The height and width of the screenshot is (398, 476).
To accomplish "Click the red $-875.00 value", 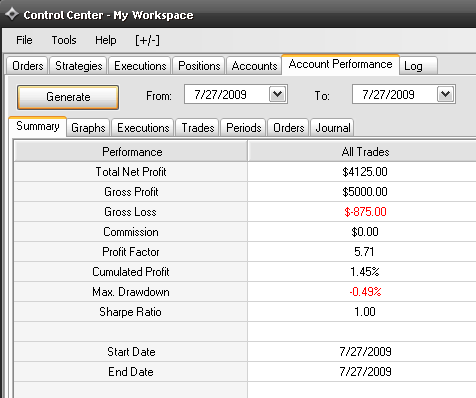I will (365, 212).
